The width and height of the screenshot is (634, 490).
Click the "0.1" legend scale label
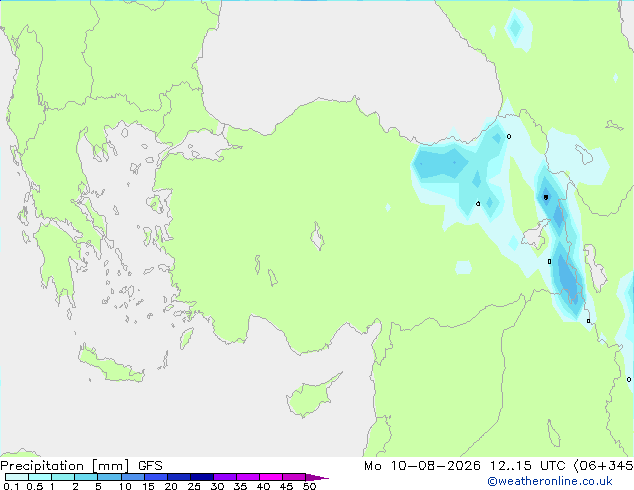tap(11, 486)
